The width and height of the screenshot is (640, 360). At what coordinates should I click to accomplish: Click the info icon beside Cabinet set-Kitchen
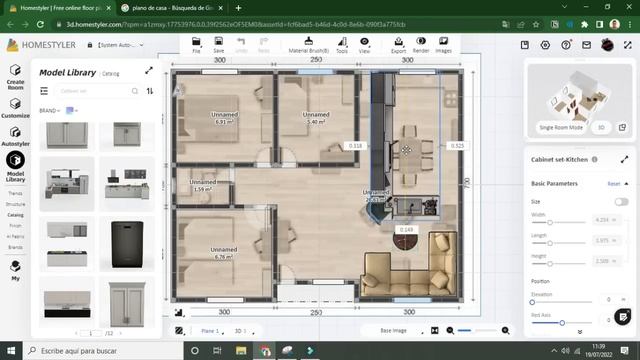point(595,160)
